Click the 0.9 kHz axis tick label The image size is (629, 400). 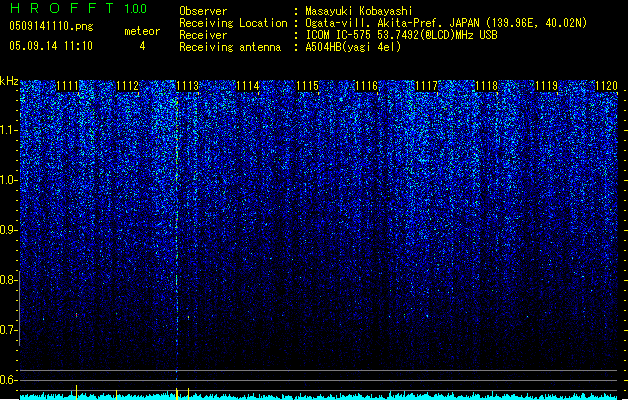pos(8,230)
